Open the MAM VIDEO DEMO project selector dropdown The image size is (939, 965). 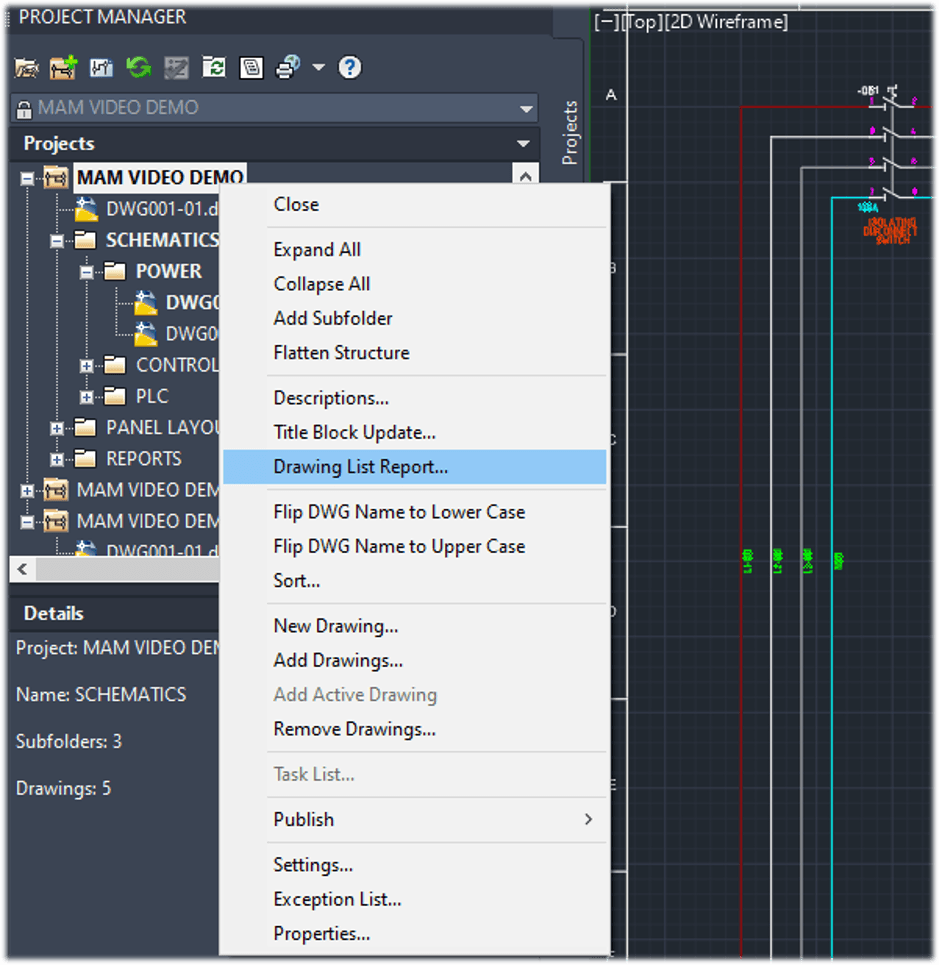point(526,109)
